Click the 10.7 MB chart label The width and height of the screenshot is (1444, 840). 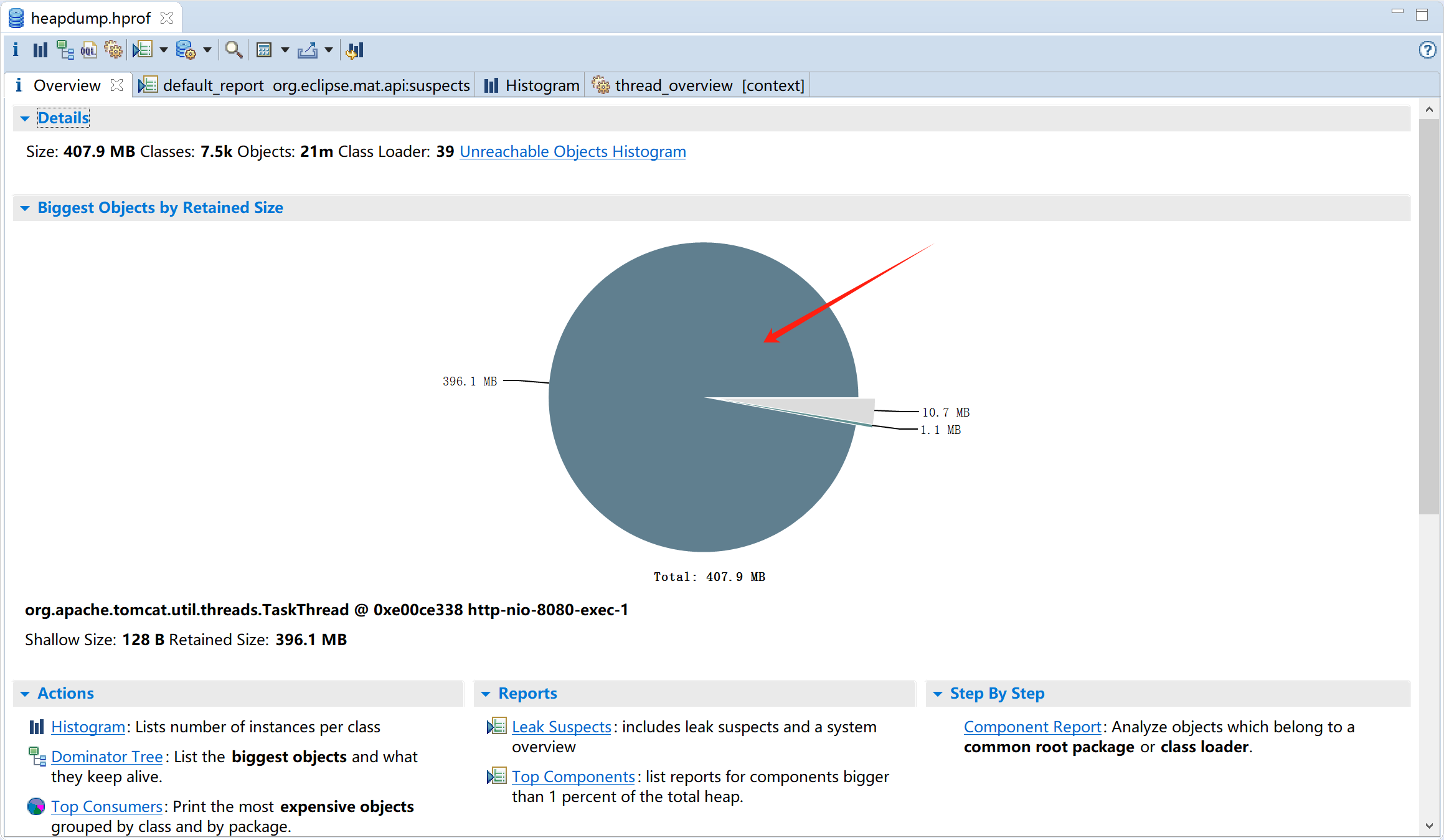946,412
